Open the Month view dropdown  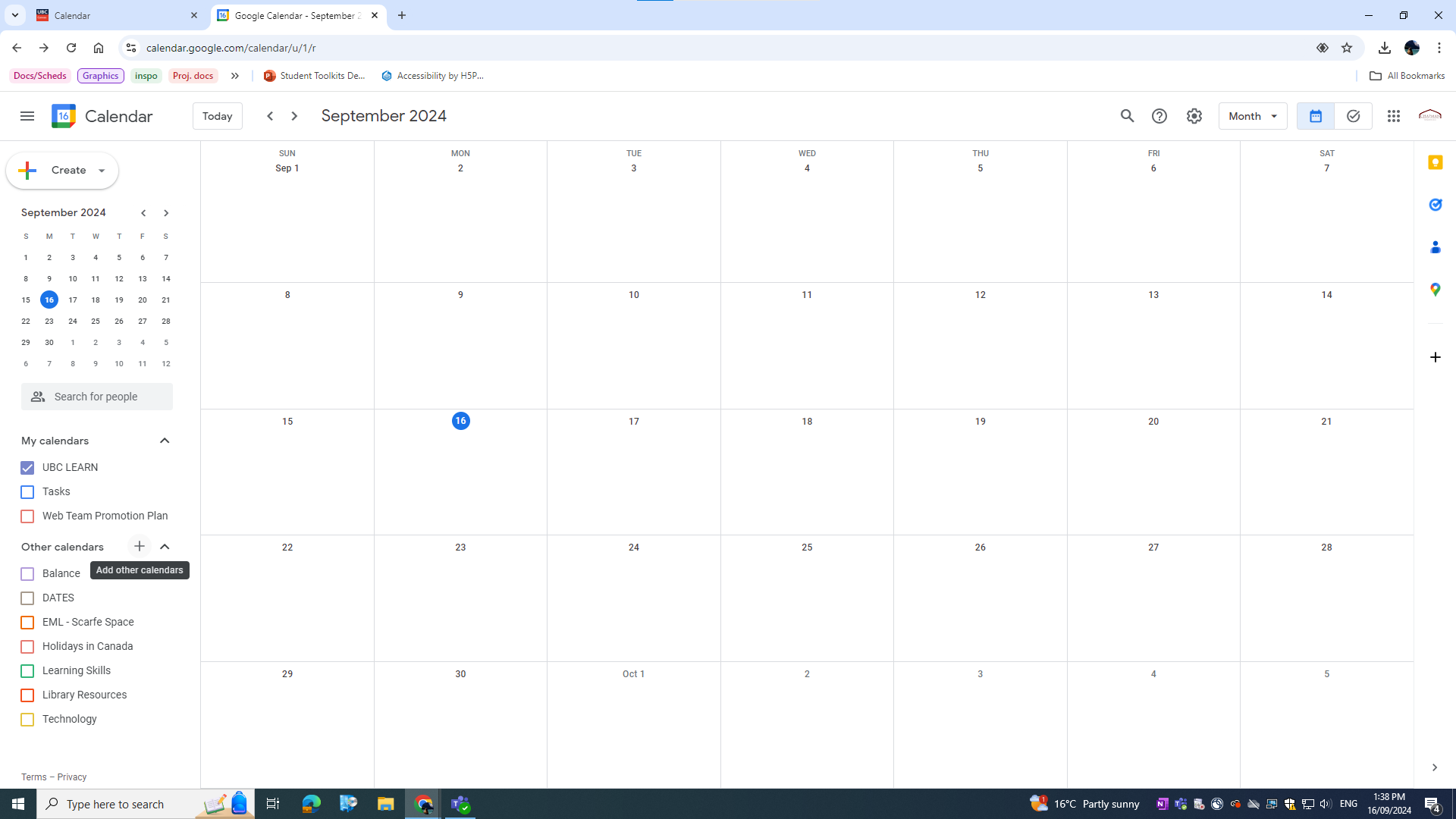click(x=1252, y=116)
